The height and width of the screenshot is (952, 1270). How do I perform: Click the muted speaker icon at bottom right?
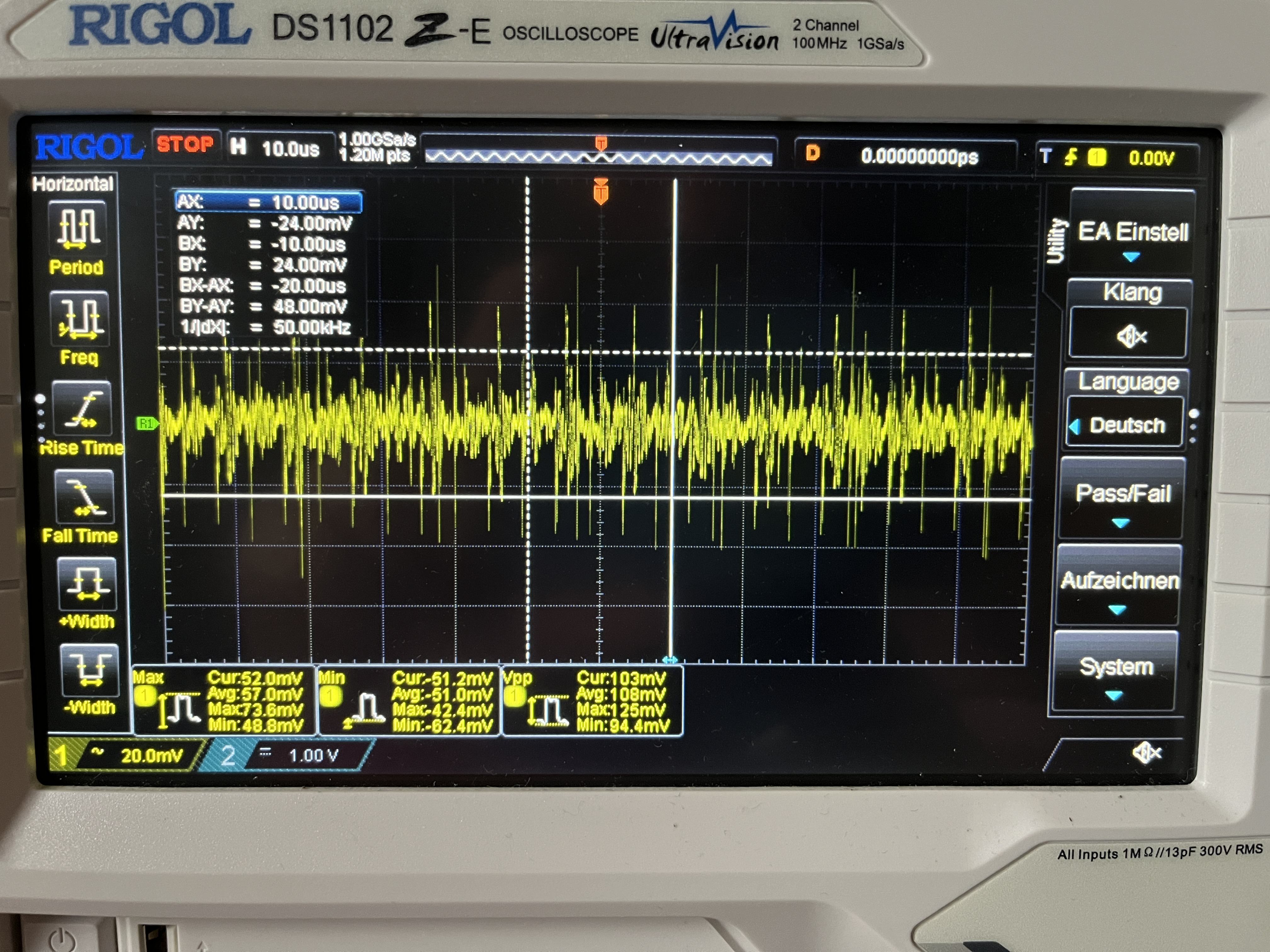tap(1146, 753)
